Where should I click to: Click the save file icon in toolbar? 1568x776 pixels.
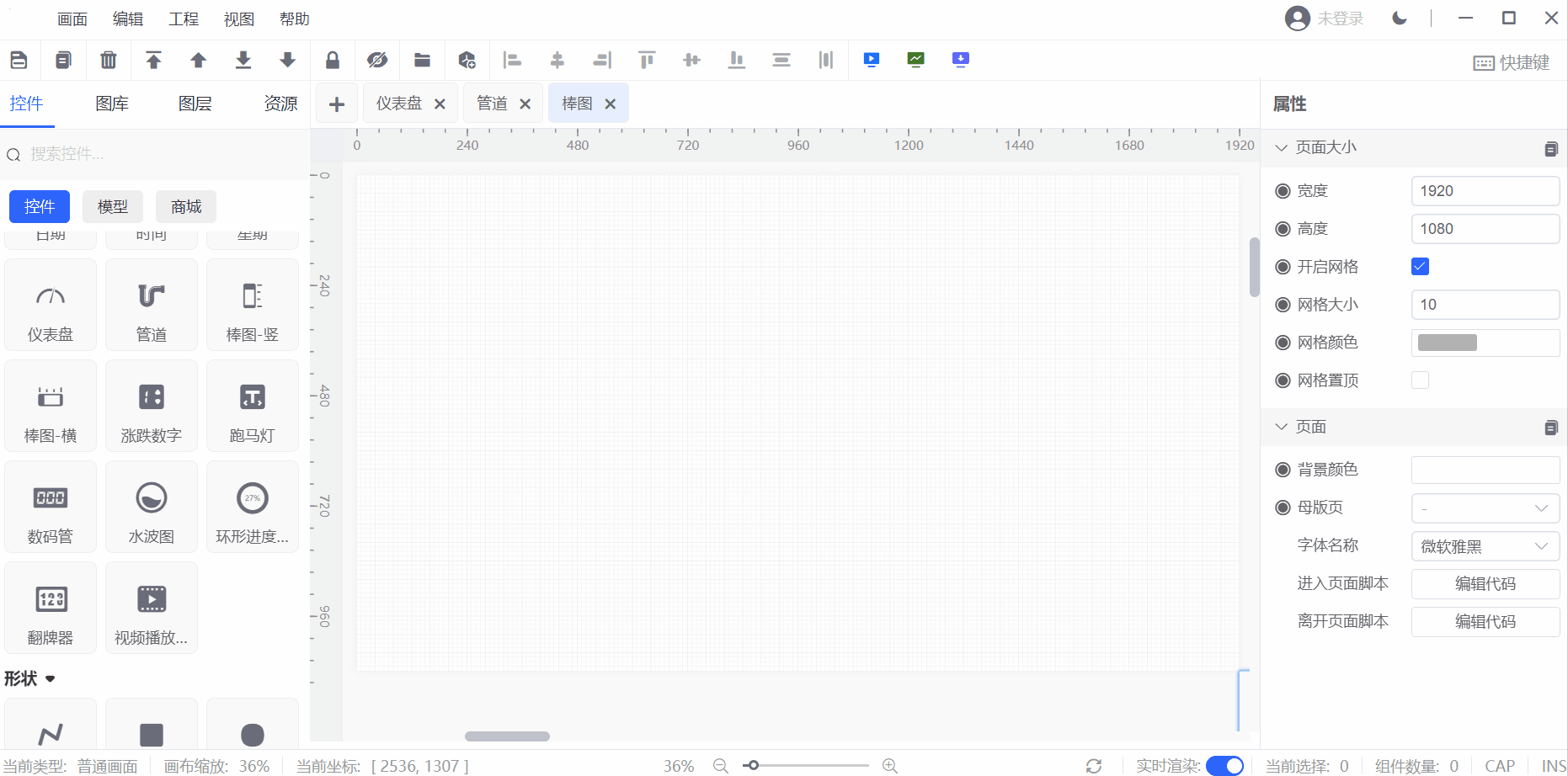click(19, 60)
